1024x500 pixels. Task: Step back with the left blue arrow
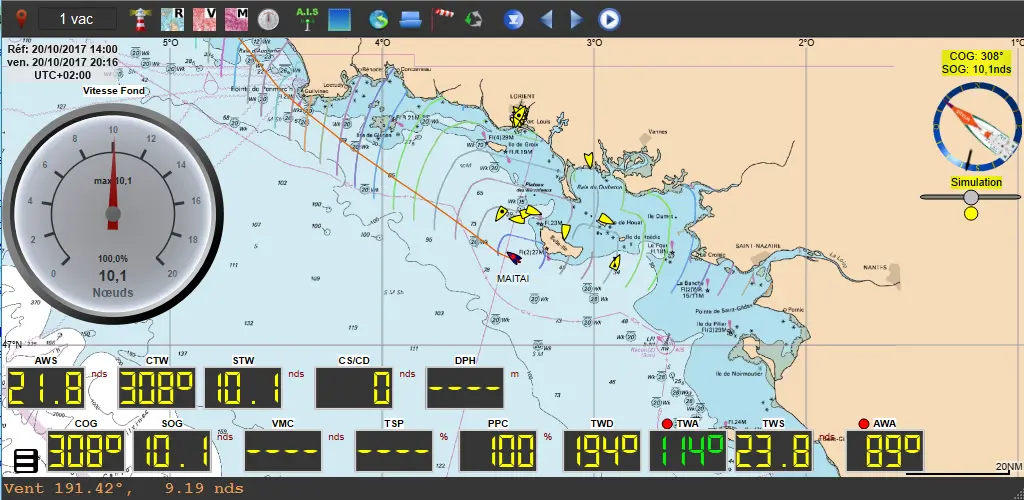[547, 20]
